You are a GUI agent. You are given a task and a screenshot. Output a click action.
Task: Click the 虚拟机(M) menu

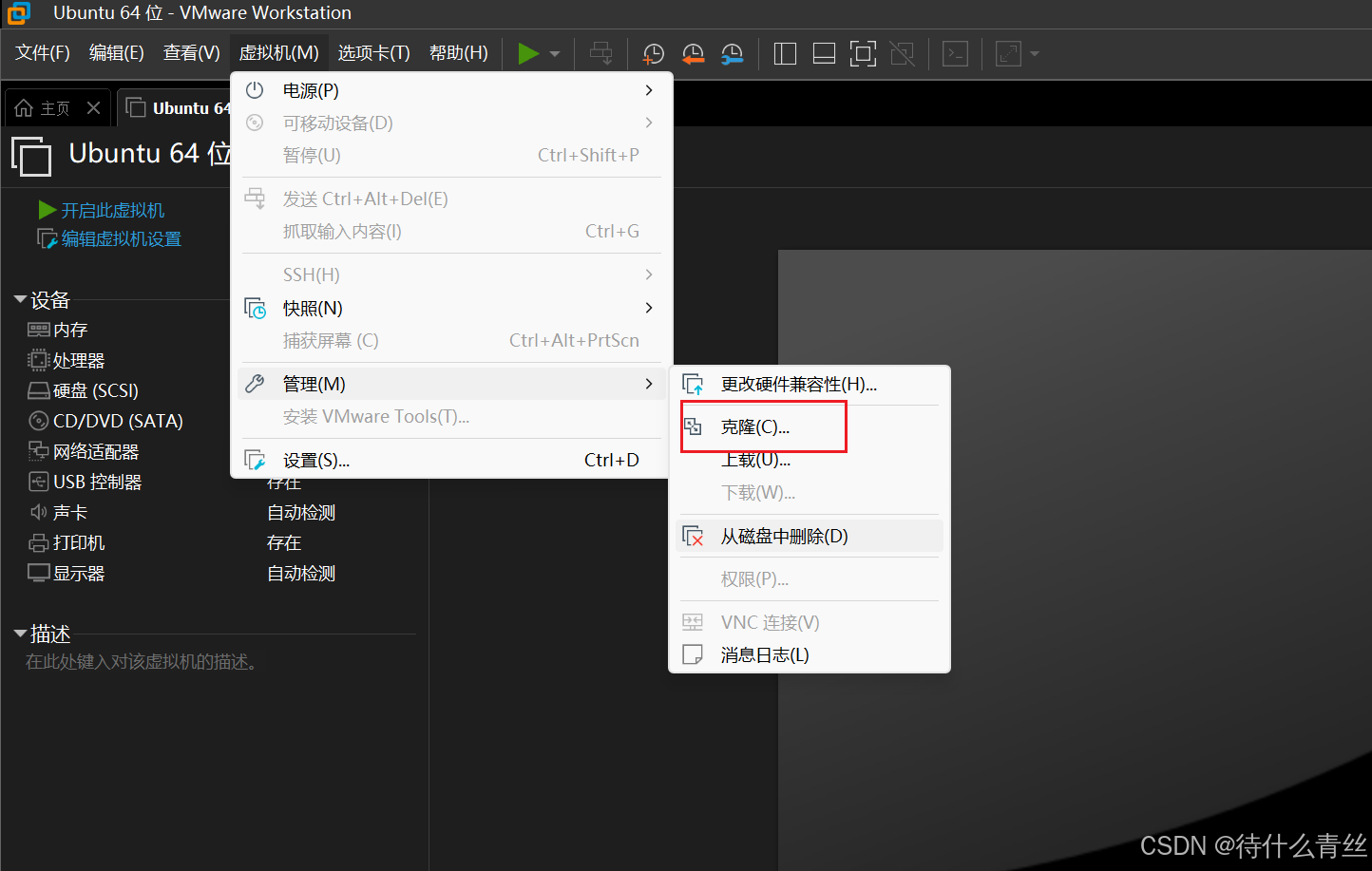pyautogui.click(x=278, y=53)
